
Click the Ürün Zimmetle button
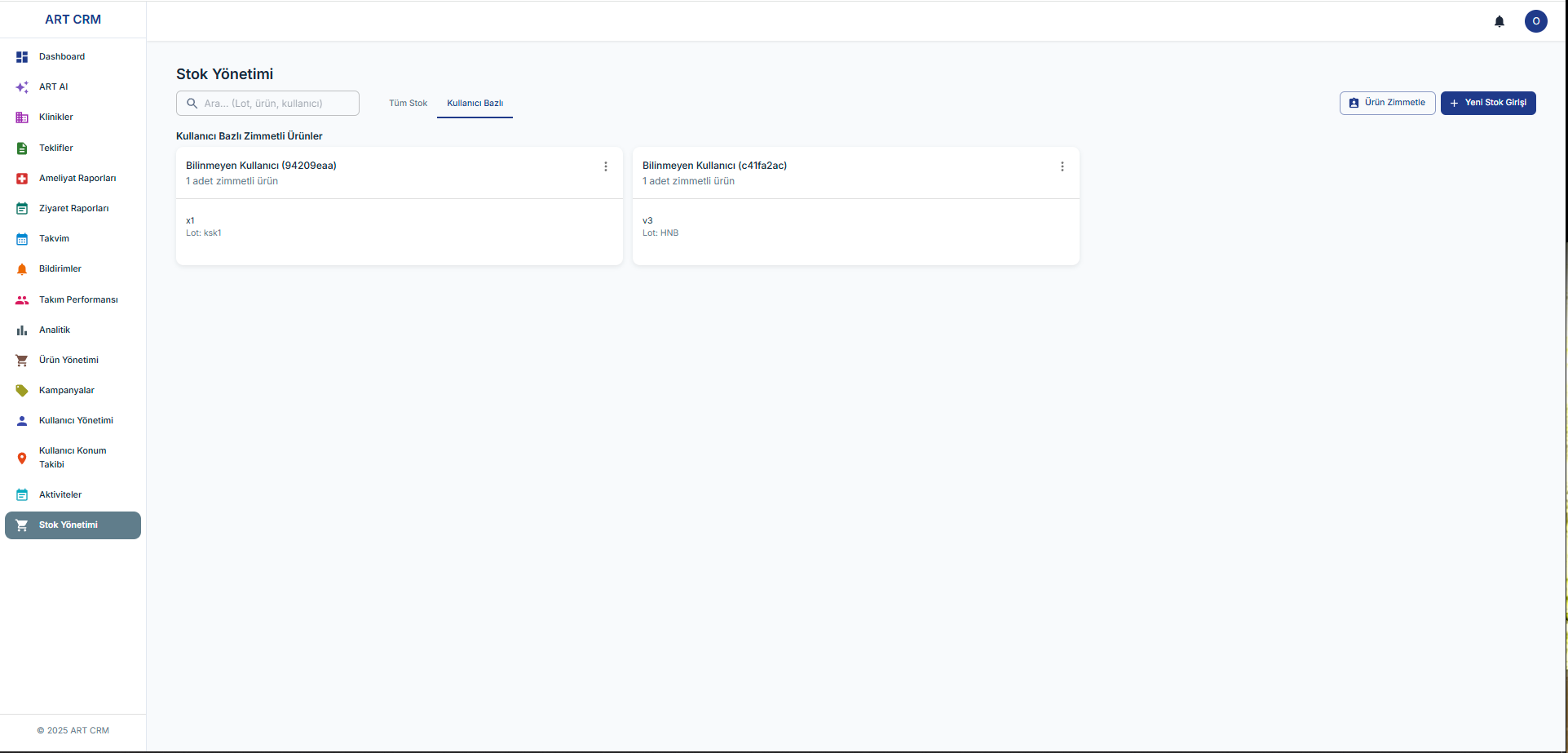1387,103
